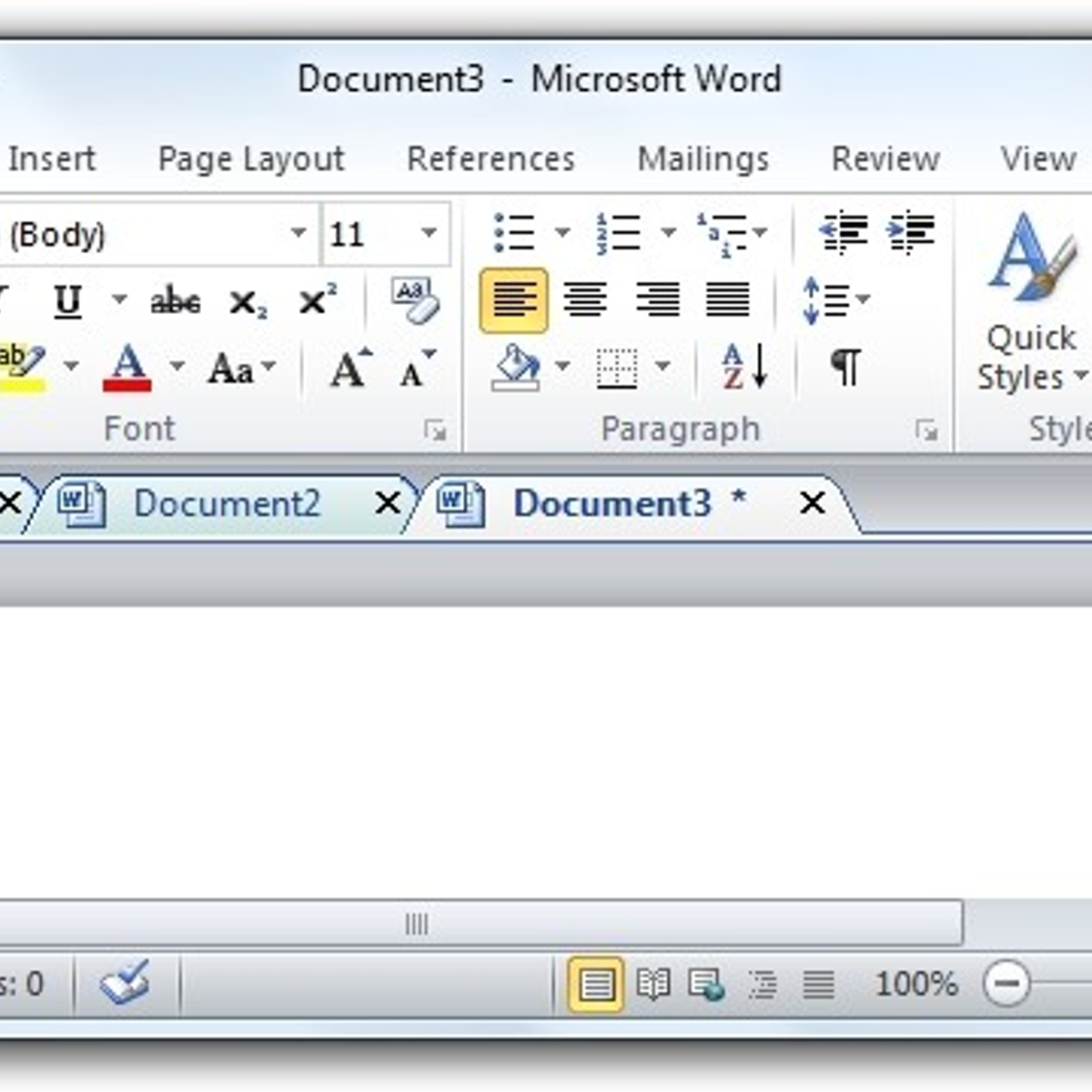This screenshot has height=1092, width=1092.
Task: Apply subscript formatting
Action: pos(247,302)
